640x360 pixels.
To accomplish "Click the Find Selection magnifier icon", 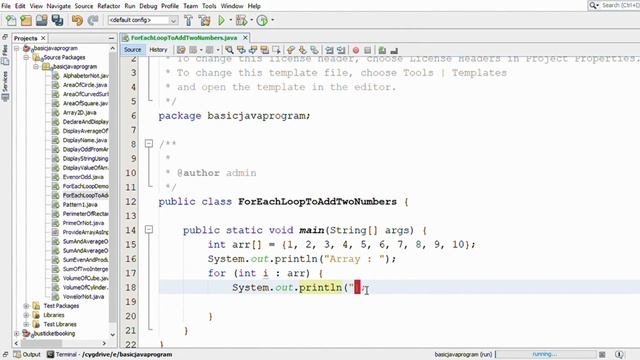I will point(229,50).
